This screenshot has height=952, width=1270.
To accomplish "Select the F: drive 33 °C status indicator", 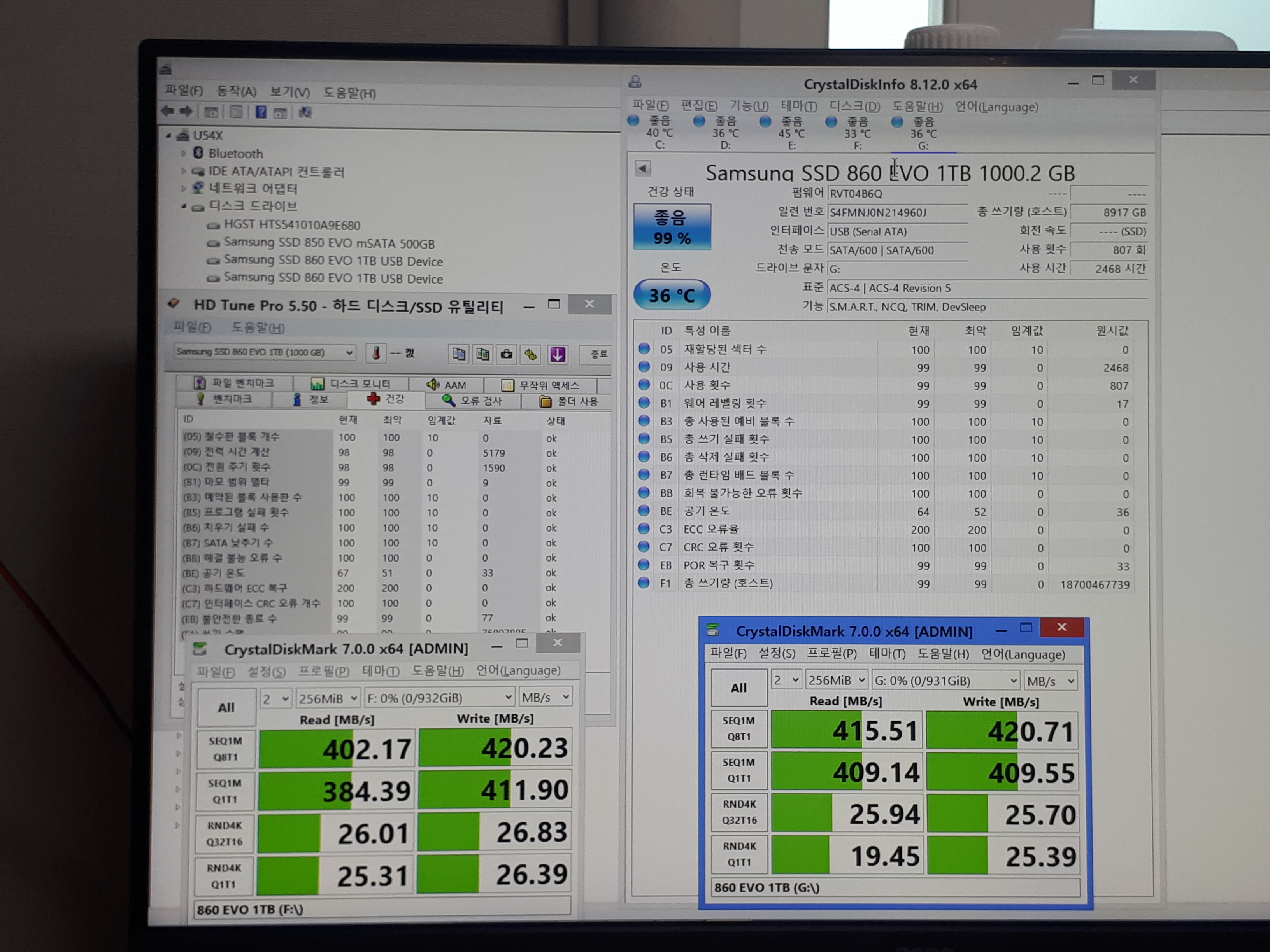I will coord(850,133).
